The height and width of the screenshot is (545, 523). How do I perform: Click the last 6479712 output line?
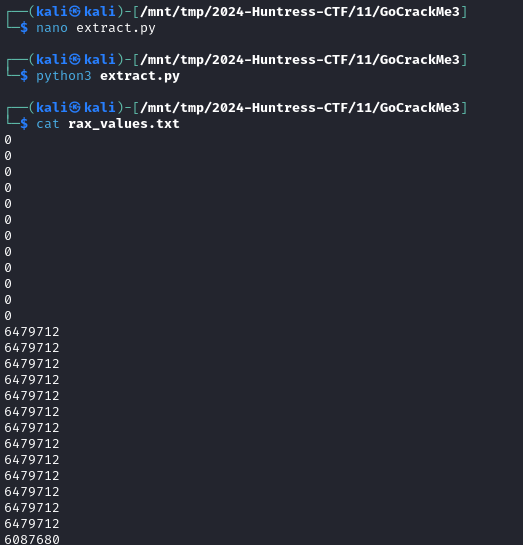(32, 523)
